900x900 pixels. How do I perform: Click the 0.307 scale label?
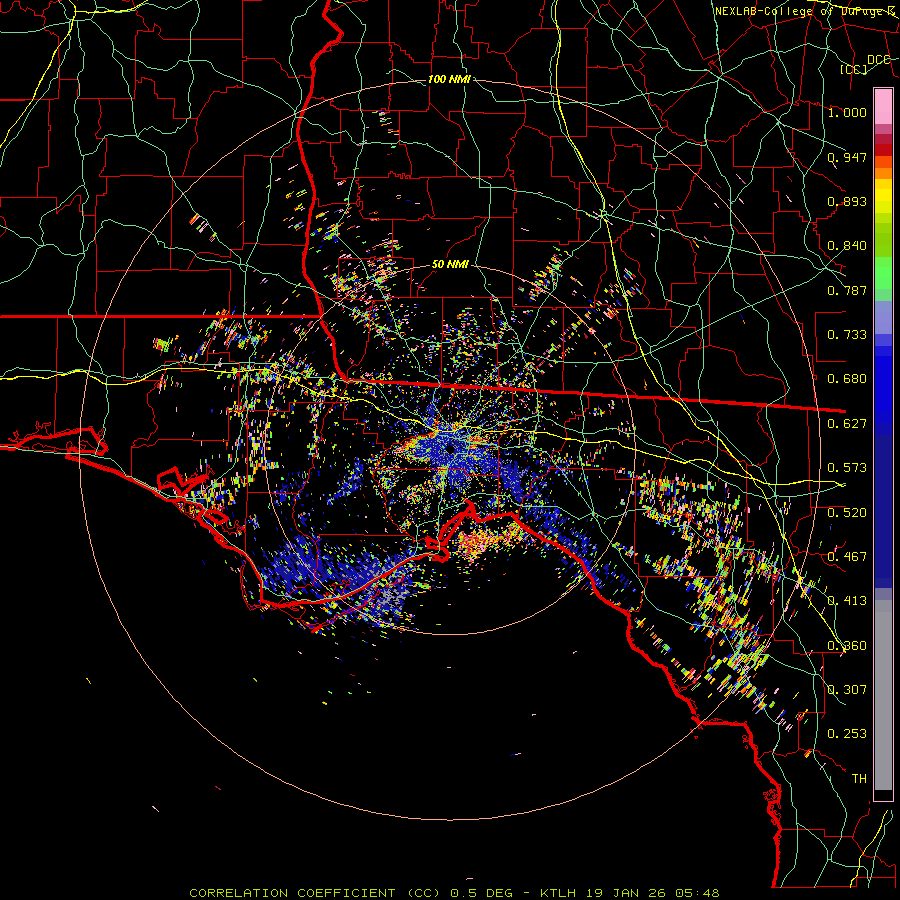click(847, 690)
